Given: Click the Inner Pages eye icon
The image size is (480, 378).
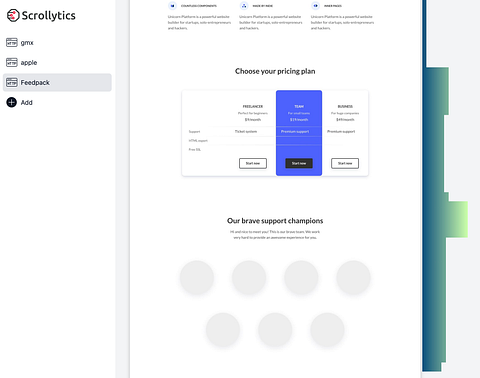Looking at the screenshot, I should [315, 6].
